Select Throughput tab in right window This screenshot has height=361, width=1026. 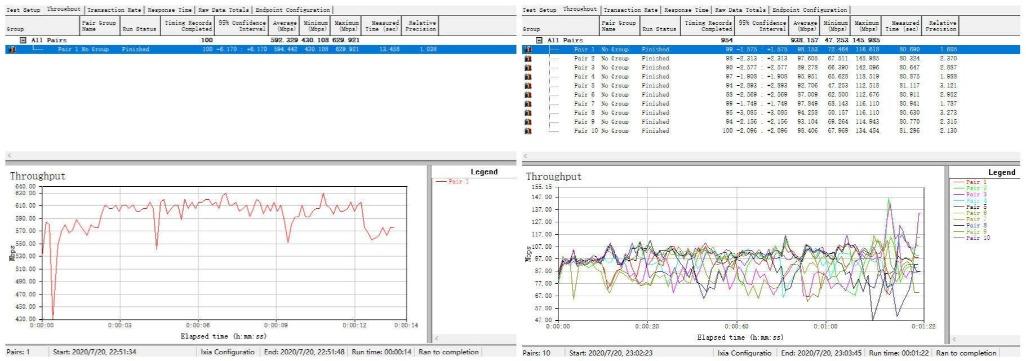click(x=580, y=10)
